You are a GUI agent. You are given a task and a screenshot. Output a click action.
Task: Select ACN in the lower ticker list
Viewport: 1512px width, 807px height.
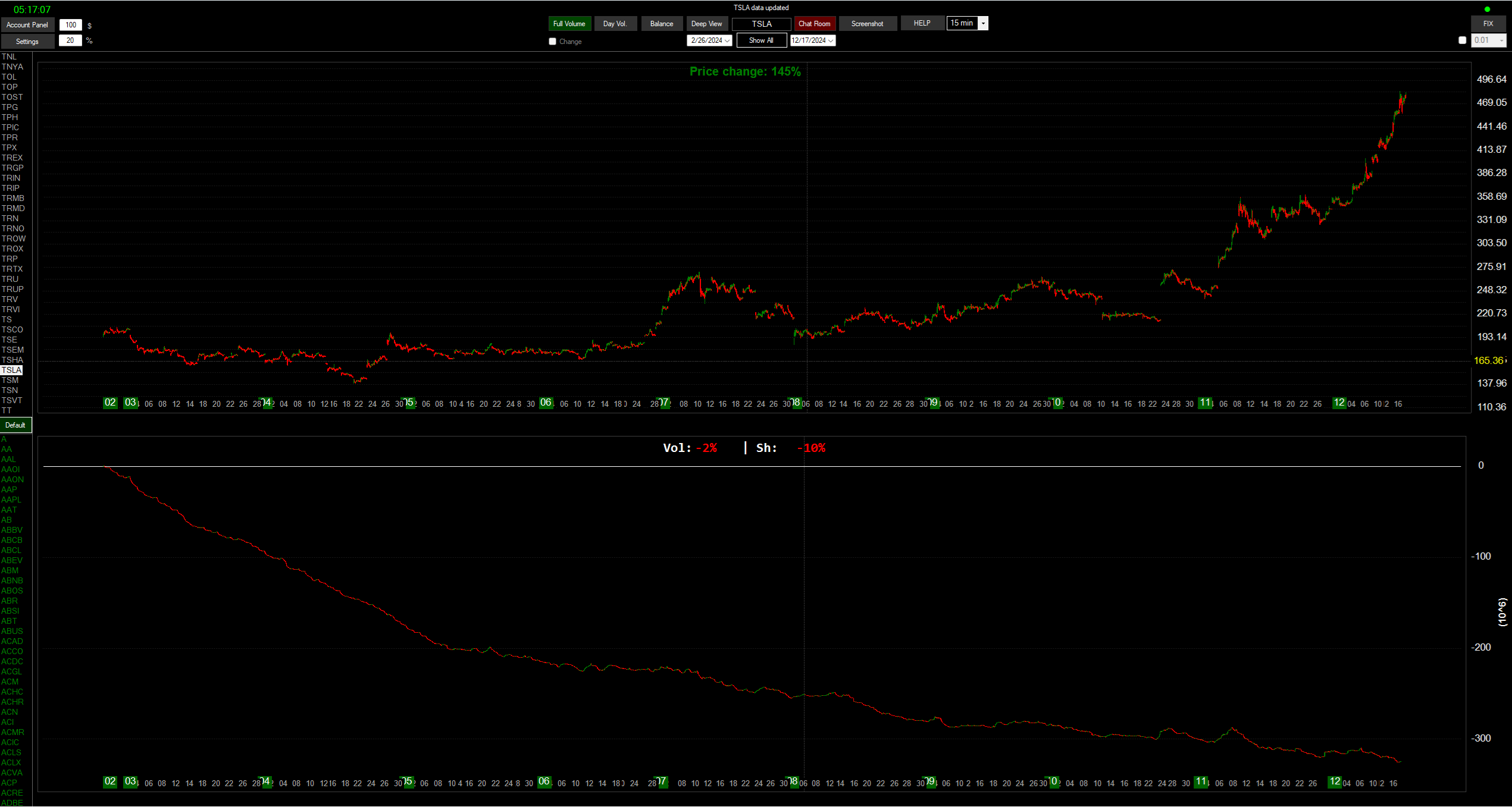pos(10,712)
